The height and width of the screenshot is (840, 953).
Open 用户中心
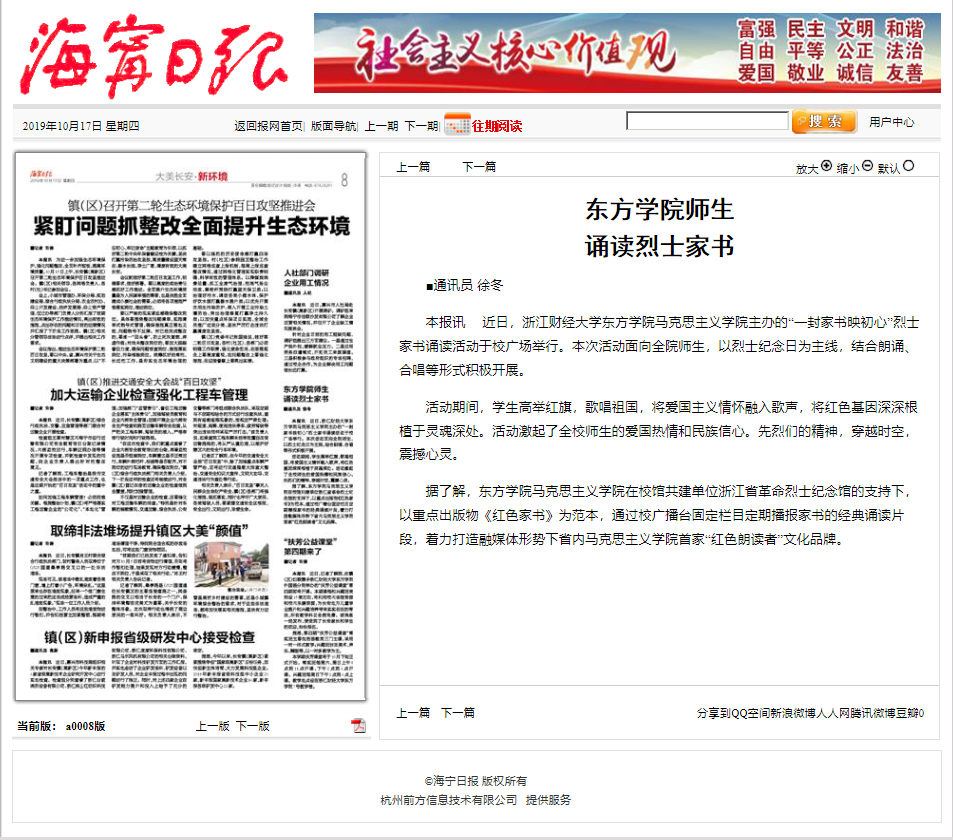pos(891,122)
